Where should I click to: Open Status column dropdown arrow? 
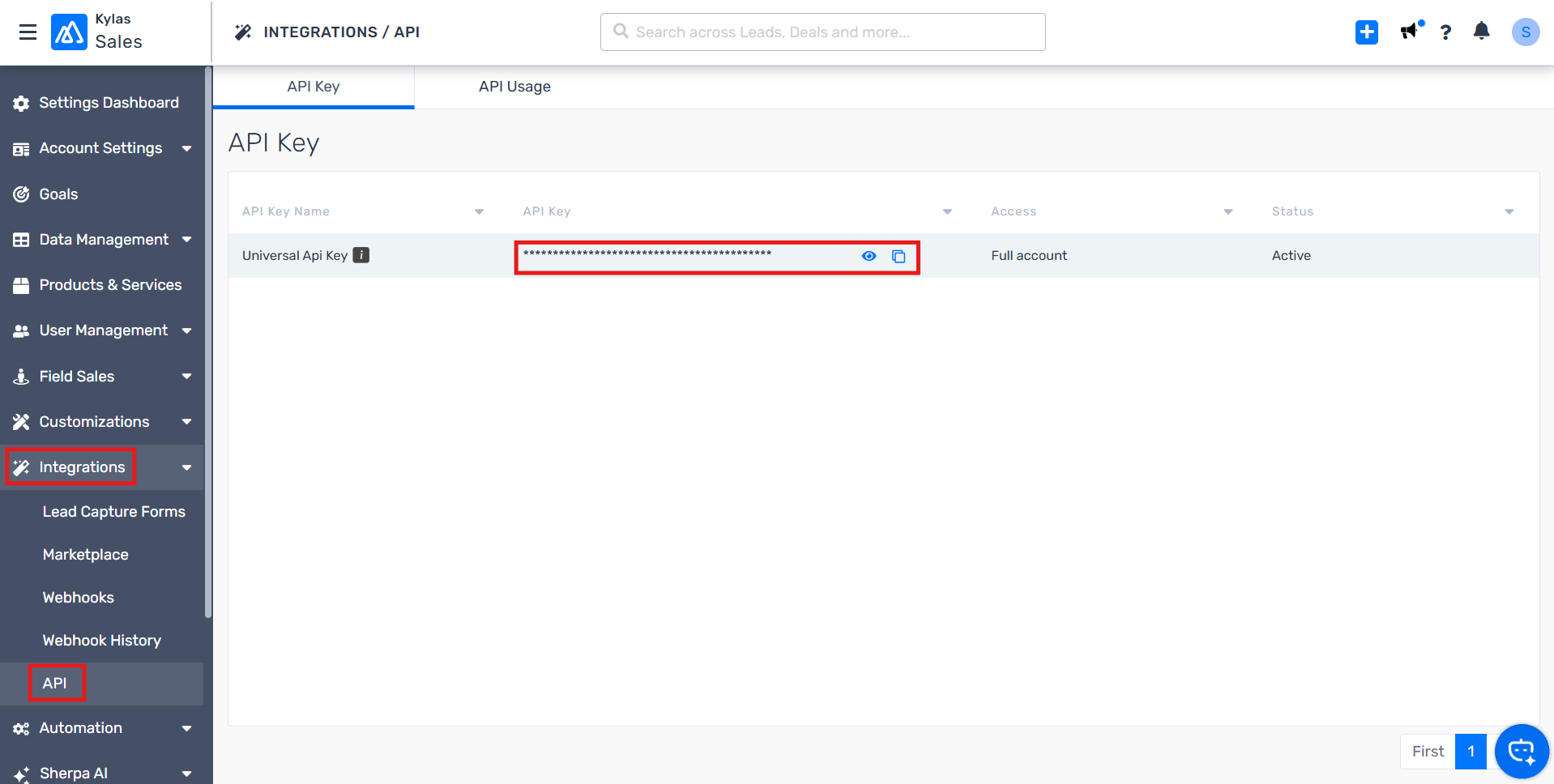coord(1509,212)
